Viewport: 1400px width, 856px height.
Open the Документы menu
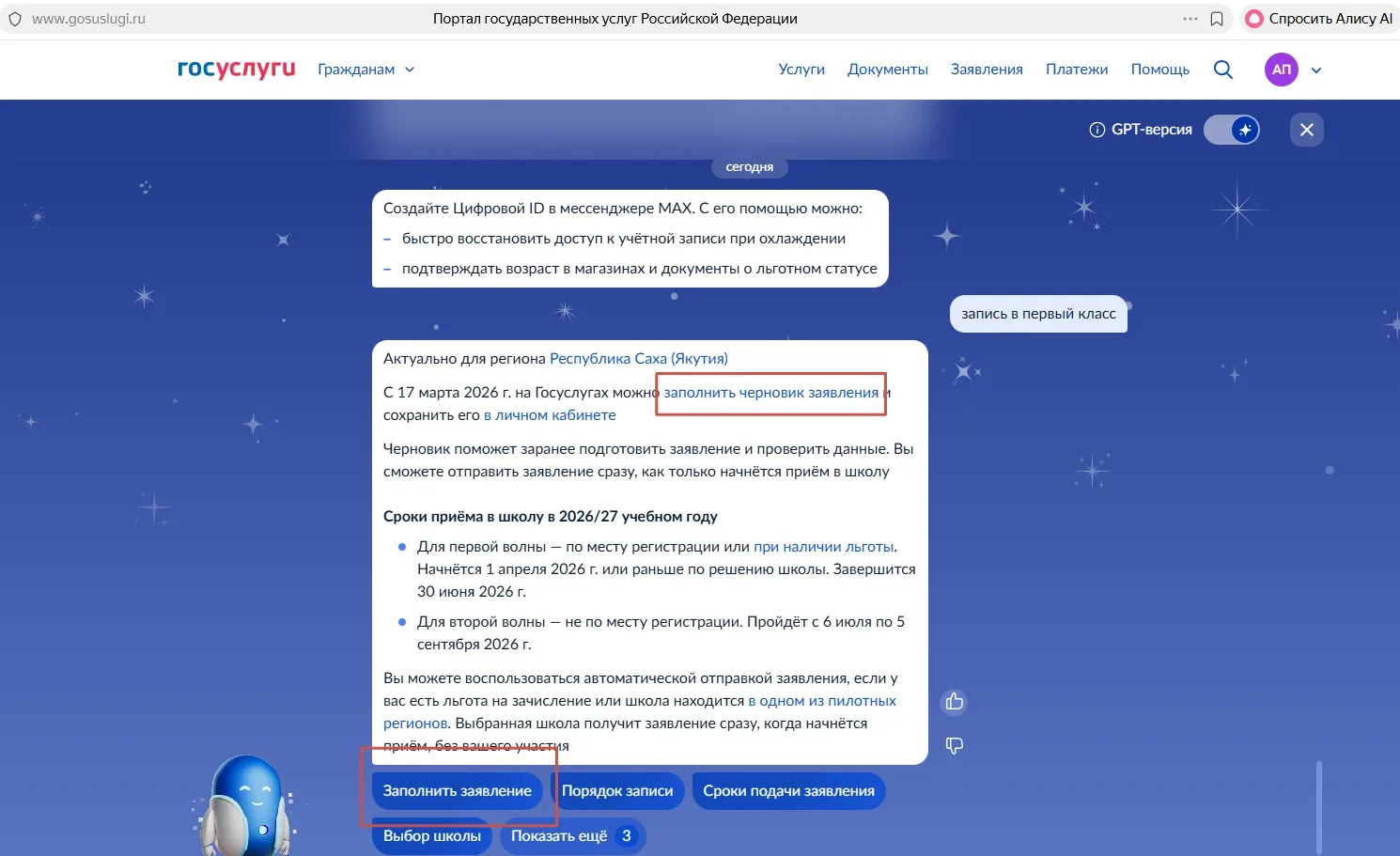pyautogui.click(x=888, y=70)
